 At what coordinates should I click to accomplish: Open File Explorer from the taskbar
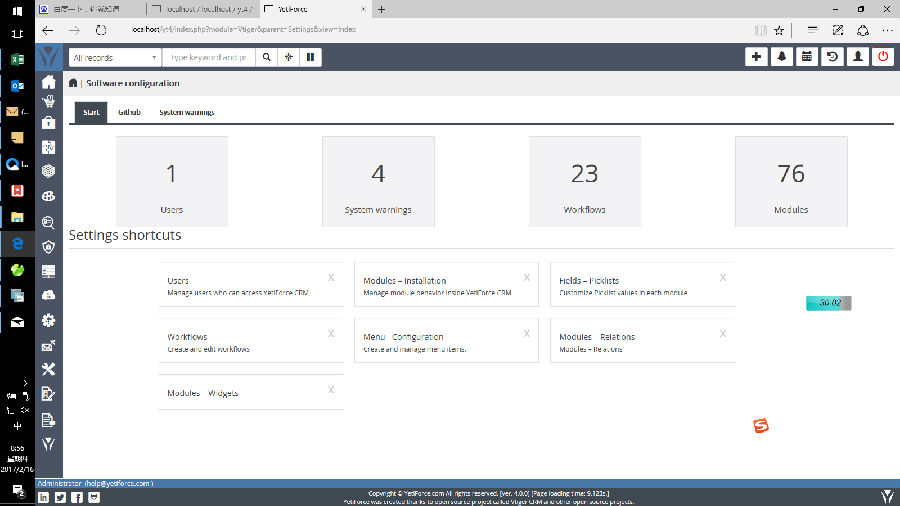[17, 217]
